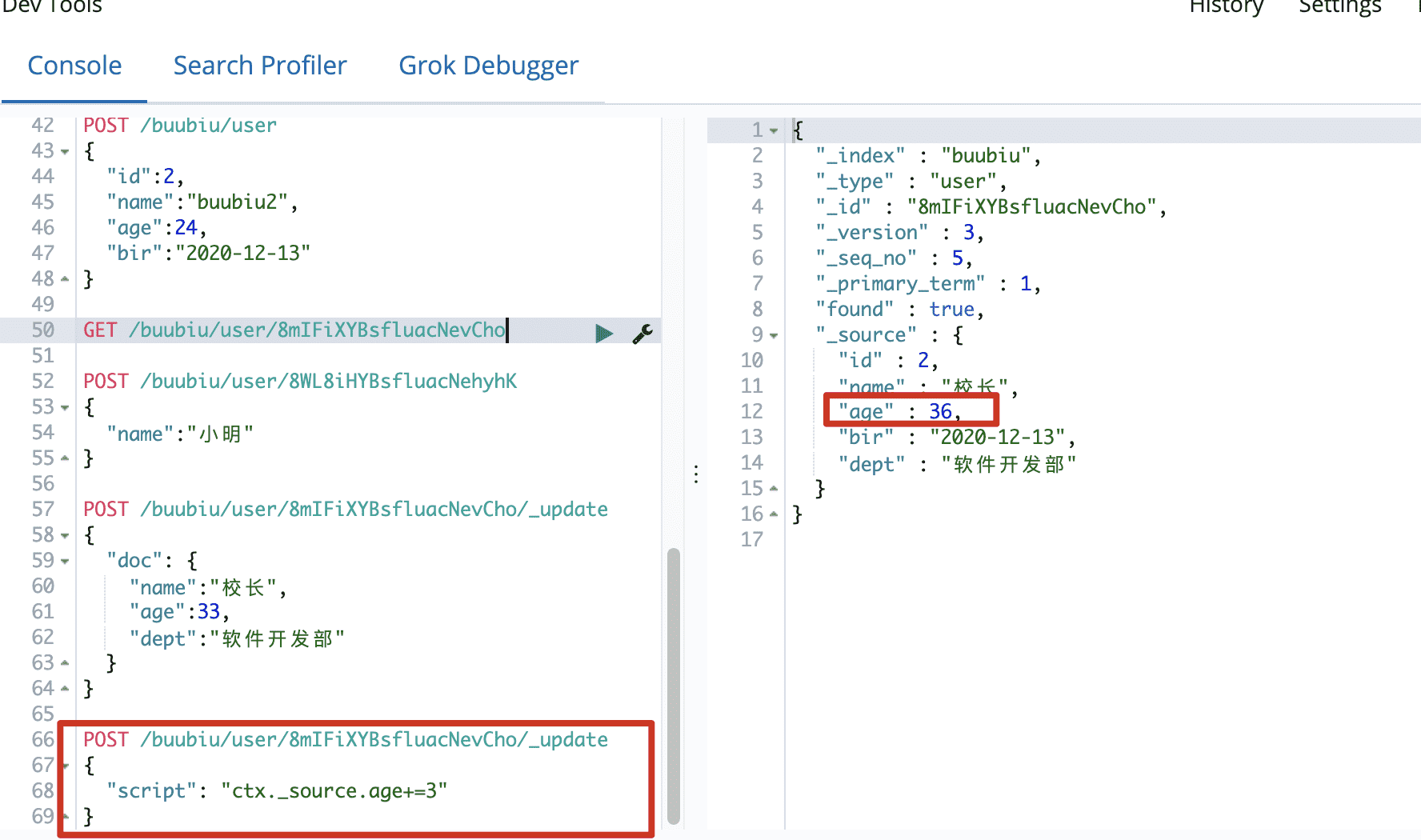Open the Grok Debugger tab
The image size is (1421, 840).
coord(488,66)
